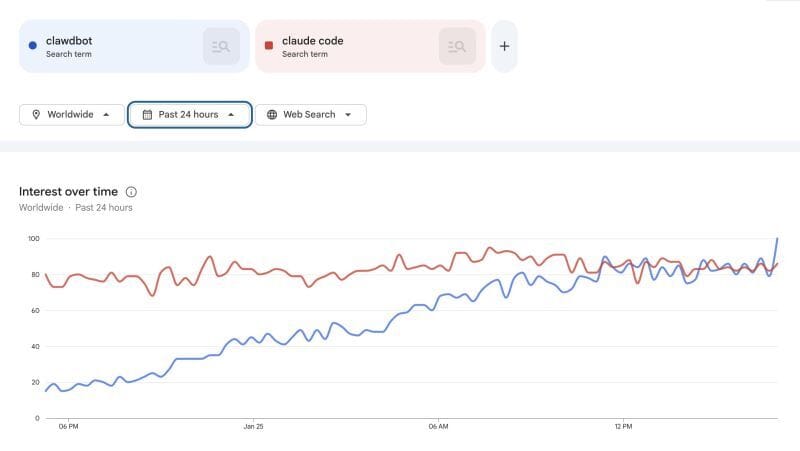Click the 06 AM marker on time axis
The height and width of the screenshot is (451, 800).
[x=438, y=426]
